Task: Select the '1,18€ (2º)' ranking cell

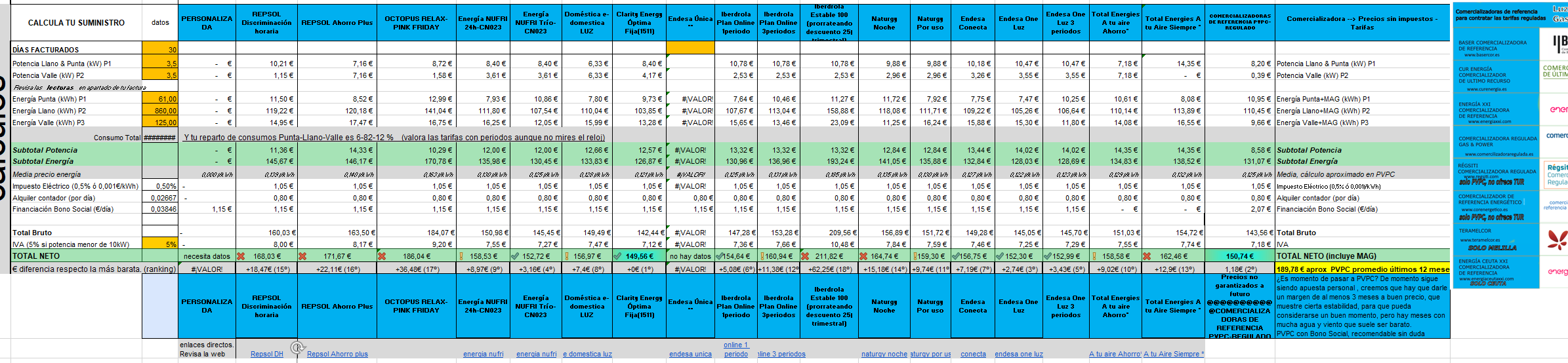Action: (x=1239, y=269)
